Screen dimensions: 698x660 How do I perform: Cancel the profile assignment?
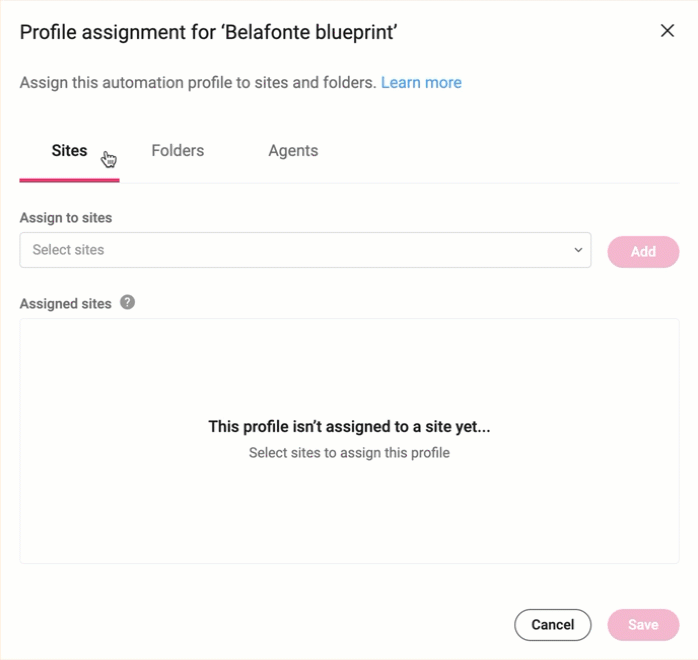[x=552, y=625]
